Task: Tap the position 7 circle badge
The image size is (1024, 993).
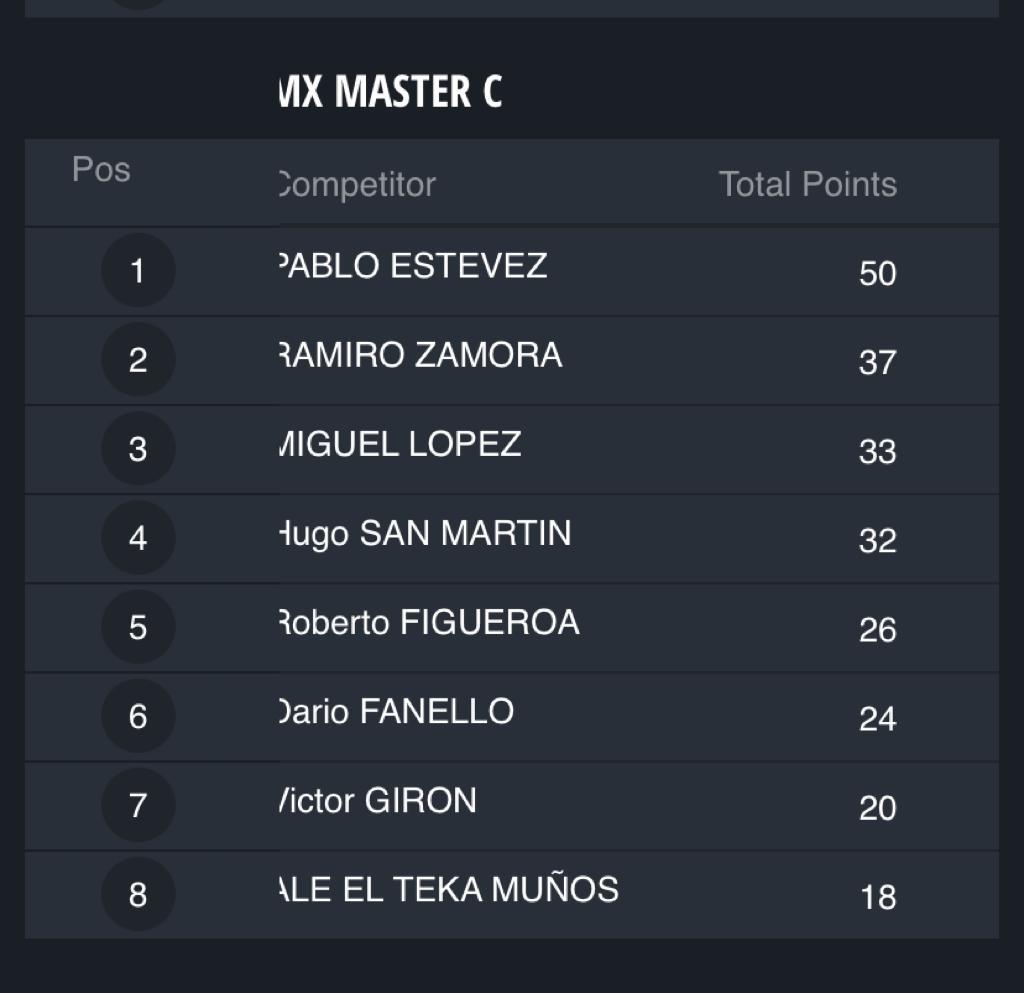Action: tap(138, 805)
